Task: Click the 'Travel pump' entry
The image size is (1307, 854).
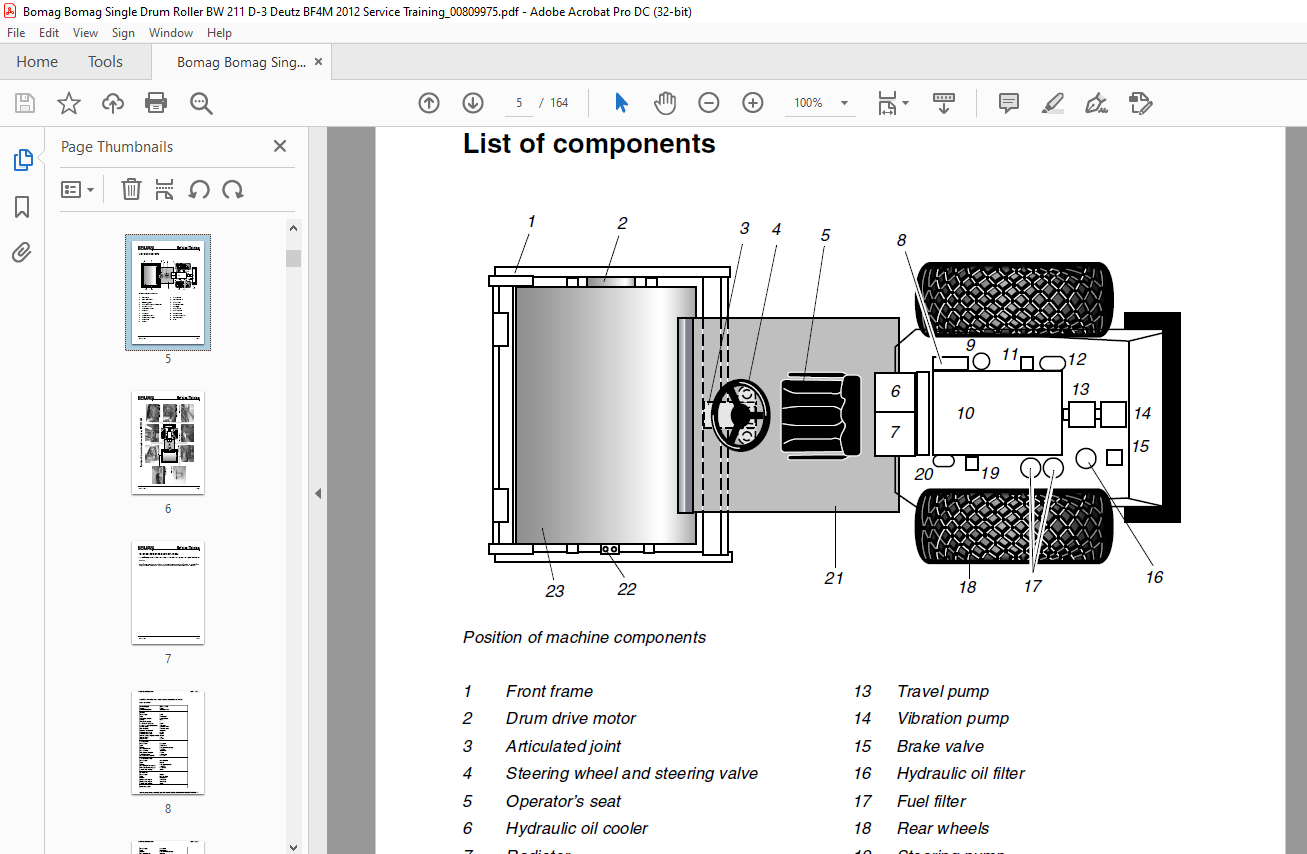Action: [x=943, y=692]
